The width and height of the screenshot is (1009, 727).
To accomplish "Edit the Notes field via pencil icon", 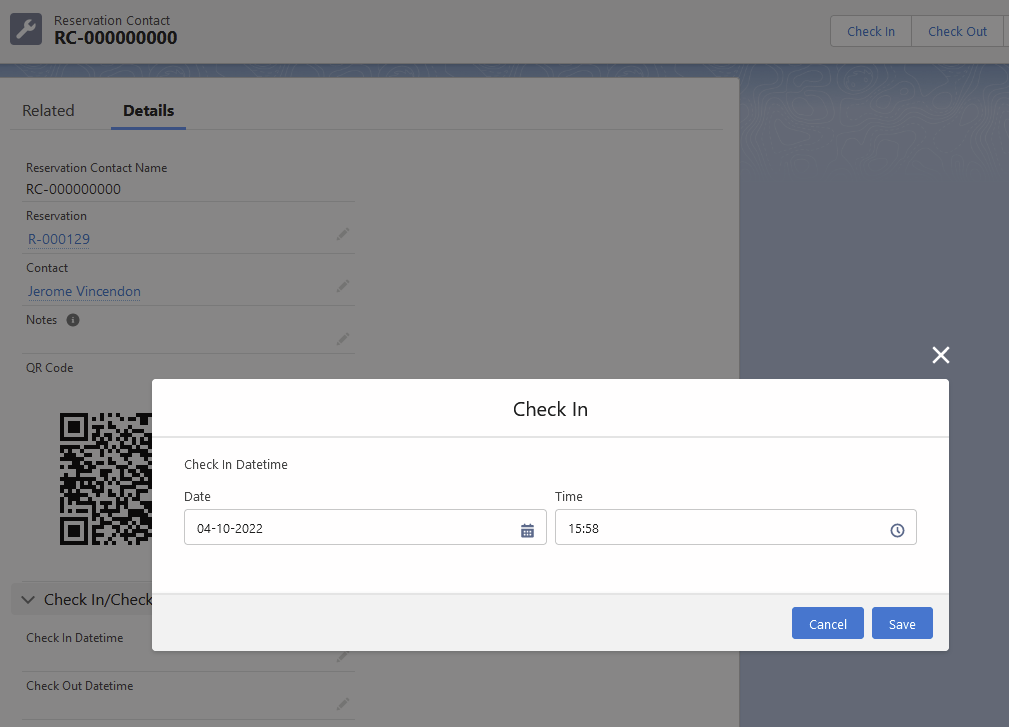I will coord(343,338).
